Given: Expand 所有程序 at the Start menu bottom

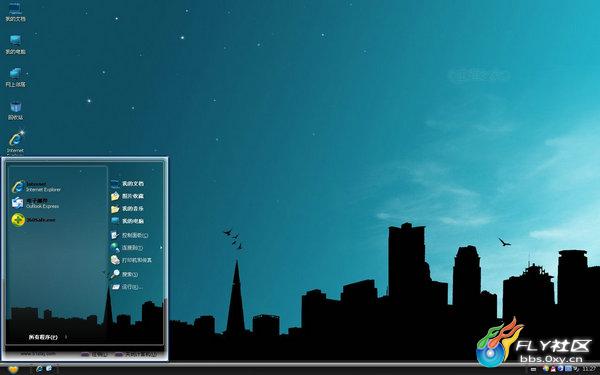Looking at the screenshot, I should coord(47,337).
